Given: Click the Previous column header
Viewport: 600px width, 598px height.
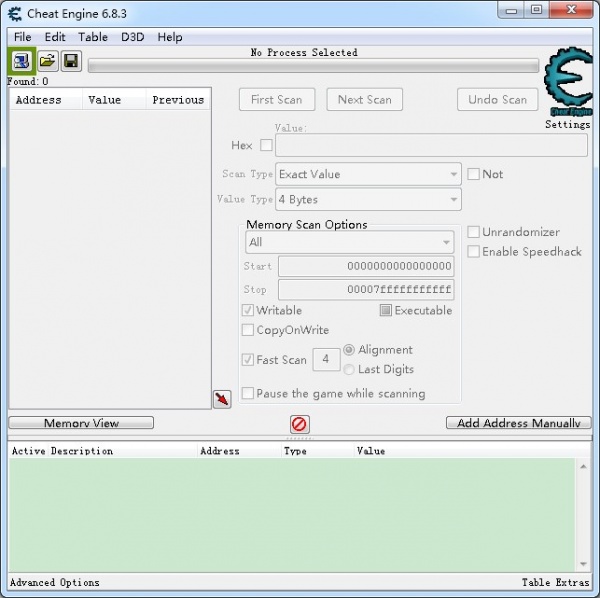Looking at the screenshot, I should coord(178,100).
